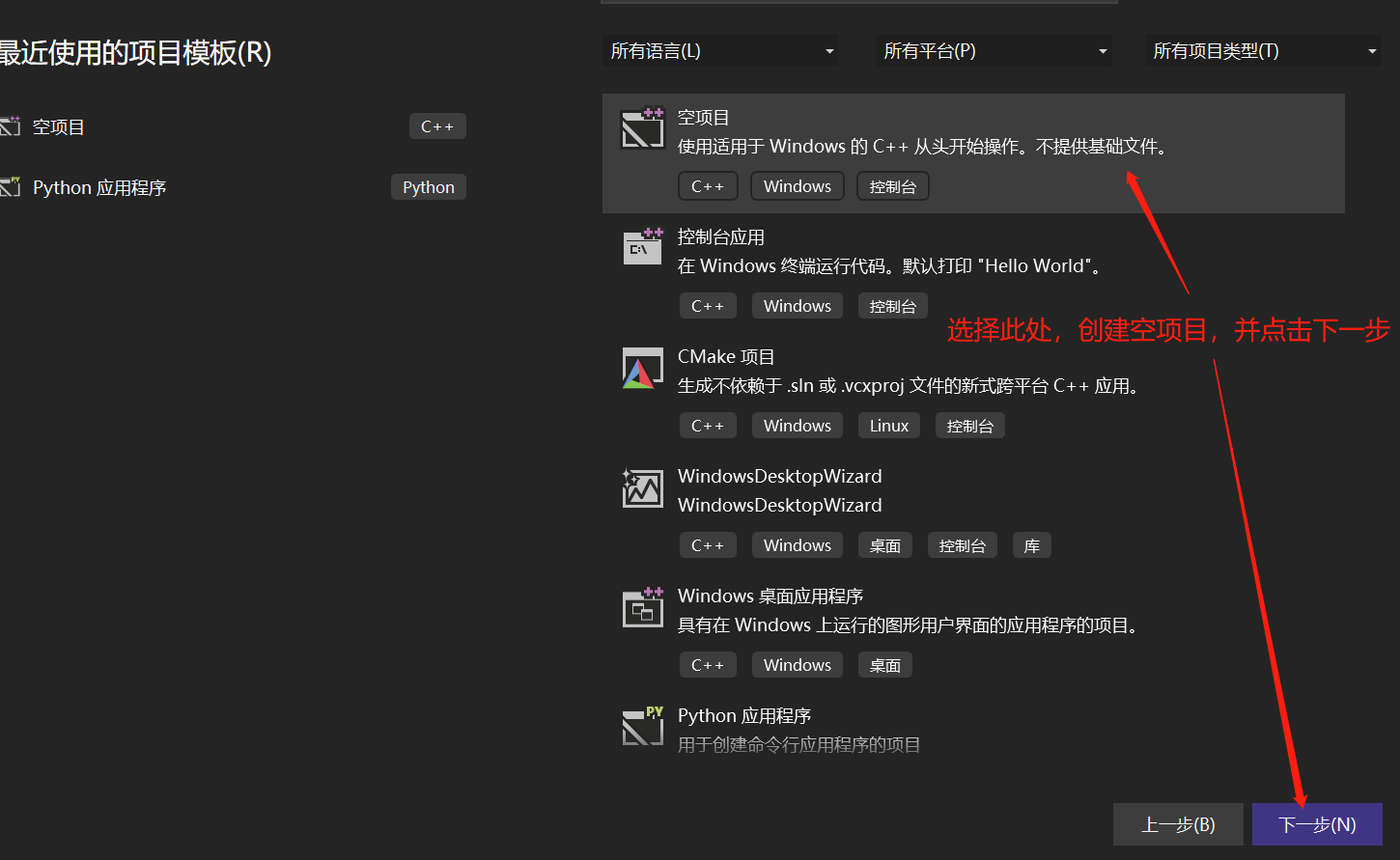
Task: Click the CMake description about .sln and .vcxproj
Action: click(x=910, y=386)
